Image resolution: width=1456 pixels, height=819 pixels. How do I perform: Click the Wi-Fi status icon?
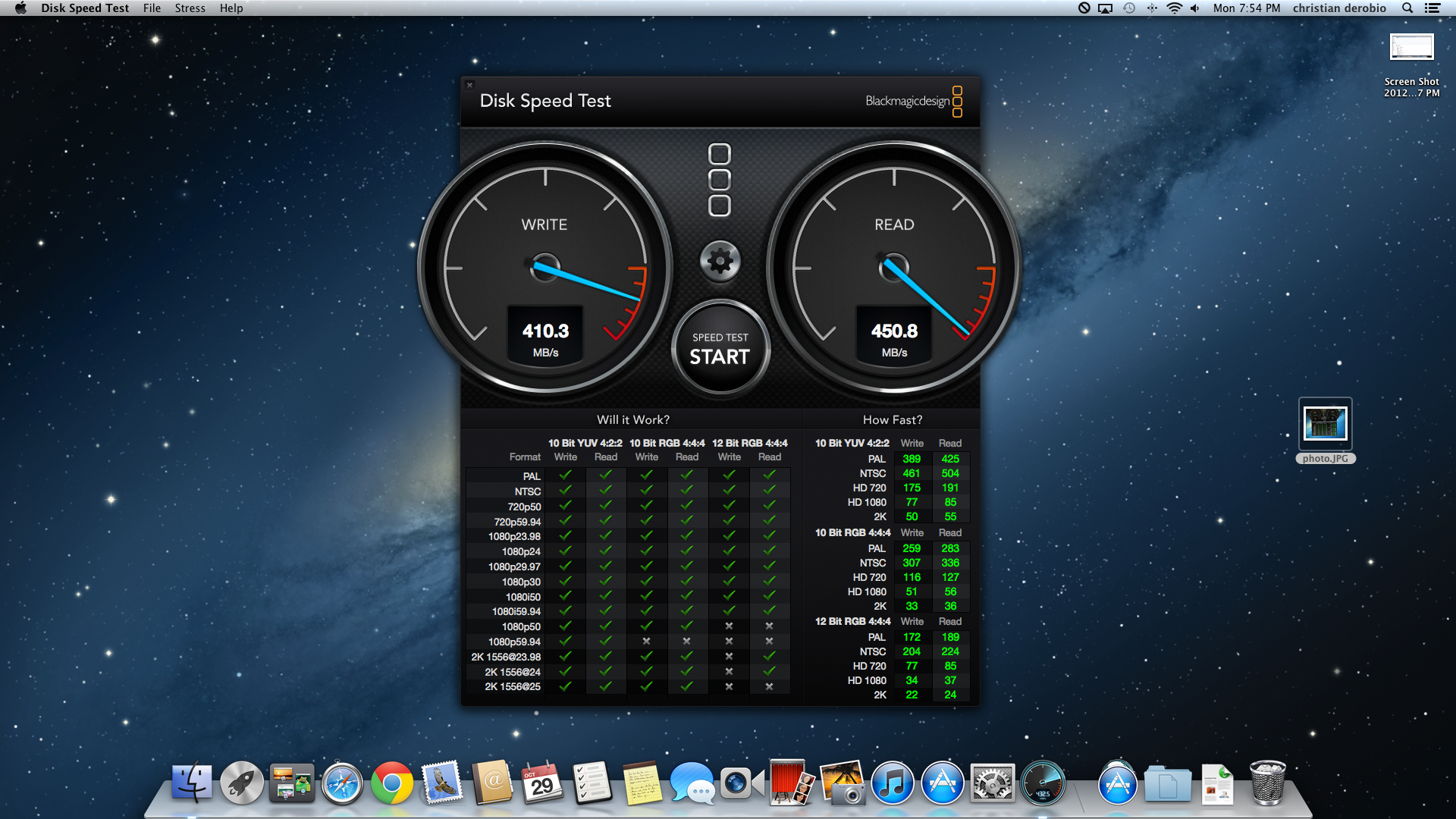point(1174,8)
